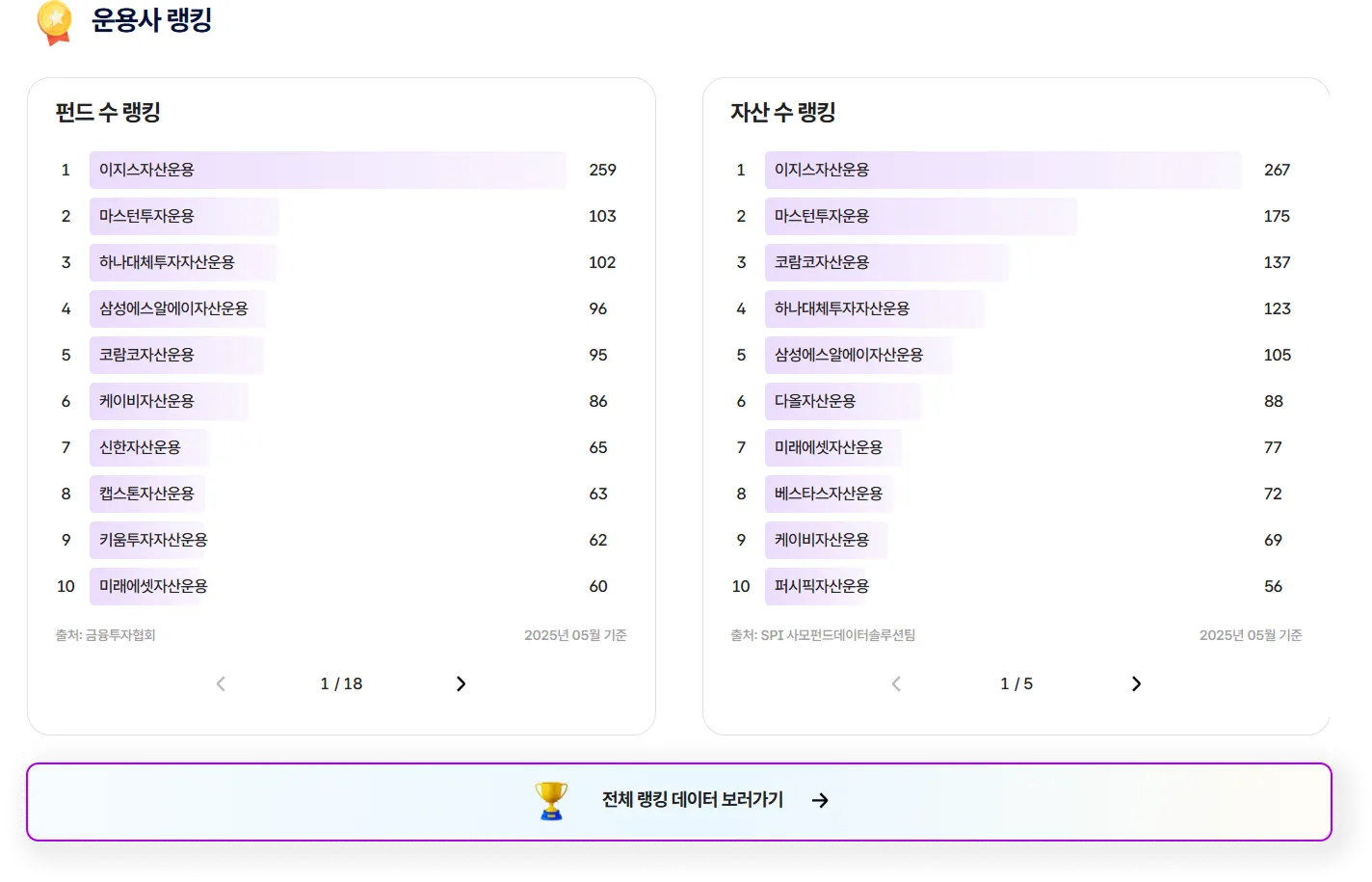
Task: Click the asset count value 69
Action: coord(1274,540)
